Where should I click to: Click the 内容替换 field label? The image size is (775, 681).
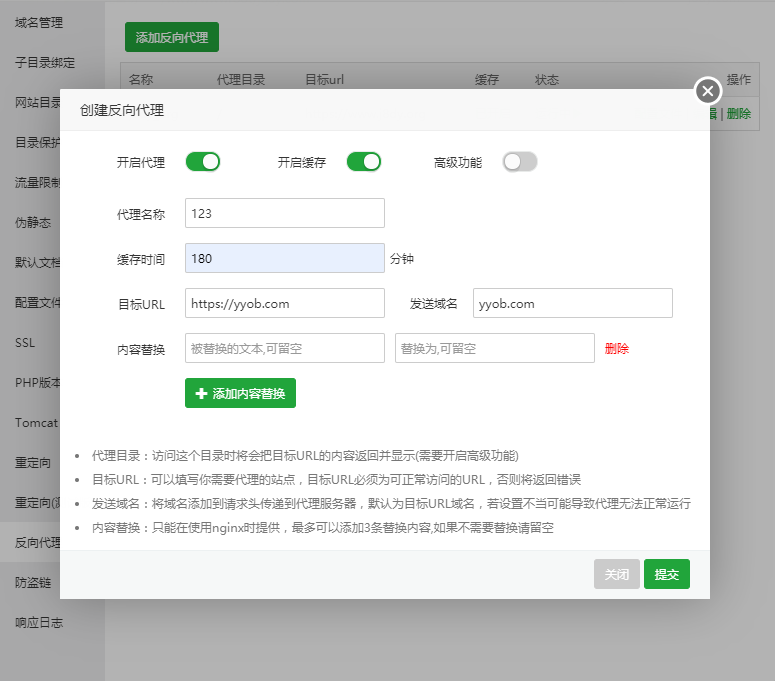[x=141, y=349]
